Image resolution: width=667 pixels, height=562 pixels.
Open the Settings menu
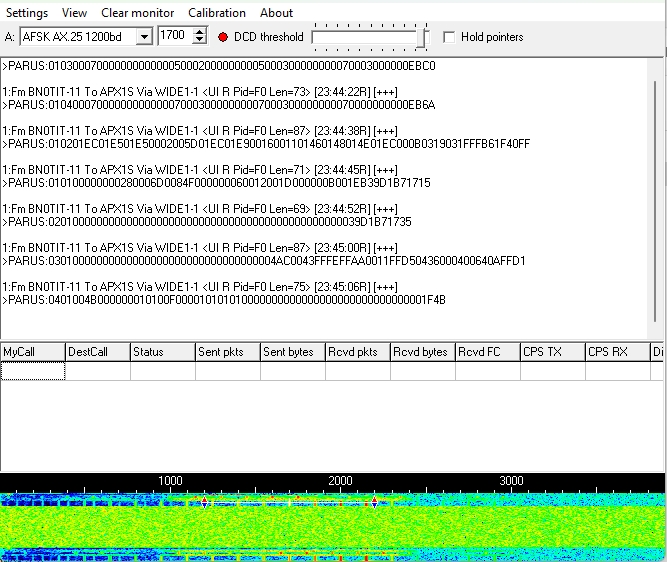(27, 13)
